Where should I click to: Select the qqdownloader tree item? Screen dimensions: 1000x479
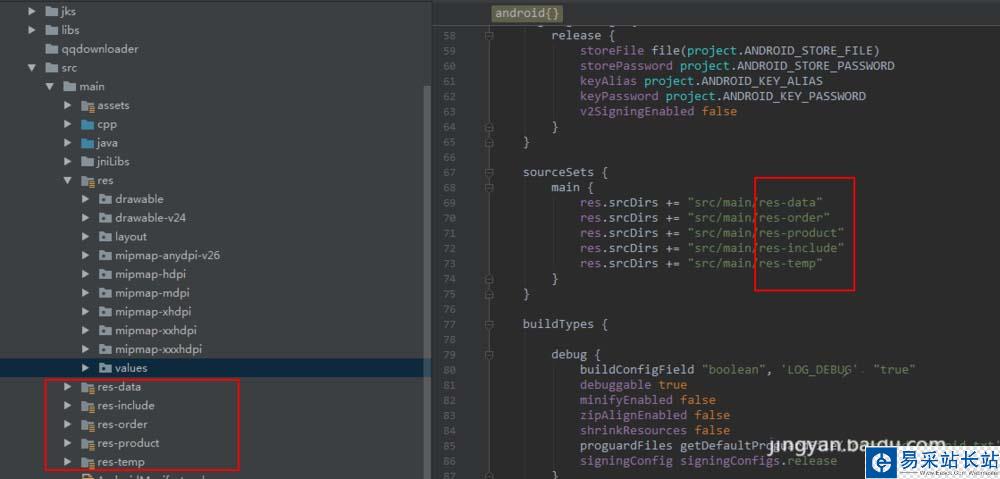click(x=100, y=49)
